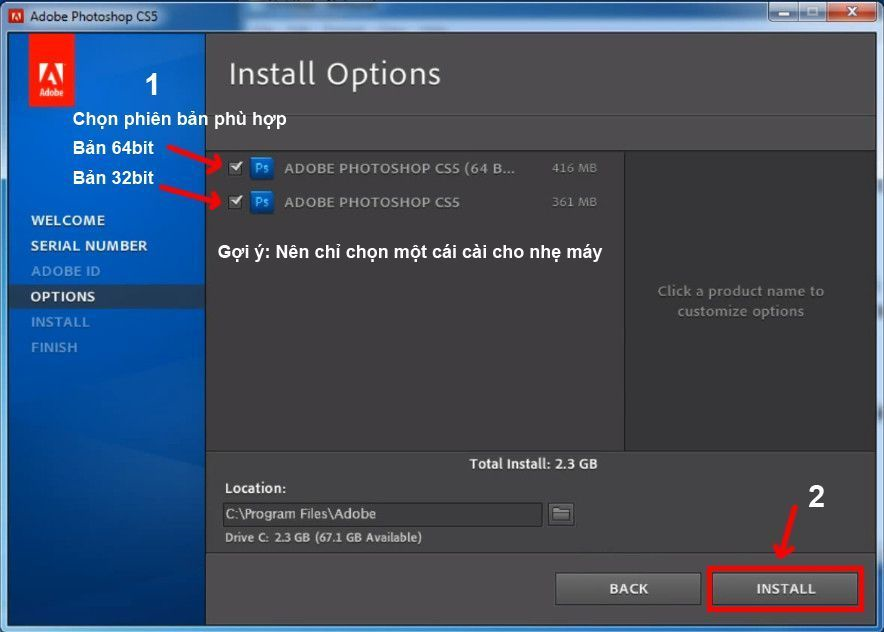
Task: Select the highlighted Options step
Action: pos(63,297)
